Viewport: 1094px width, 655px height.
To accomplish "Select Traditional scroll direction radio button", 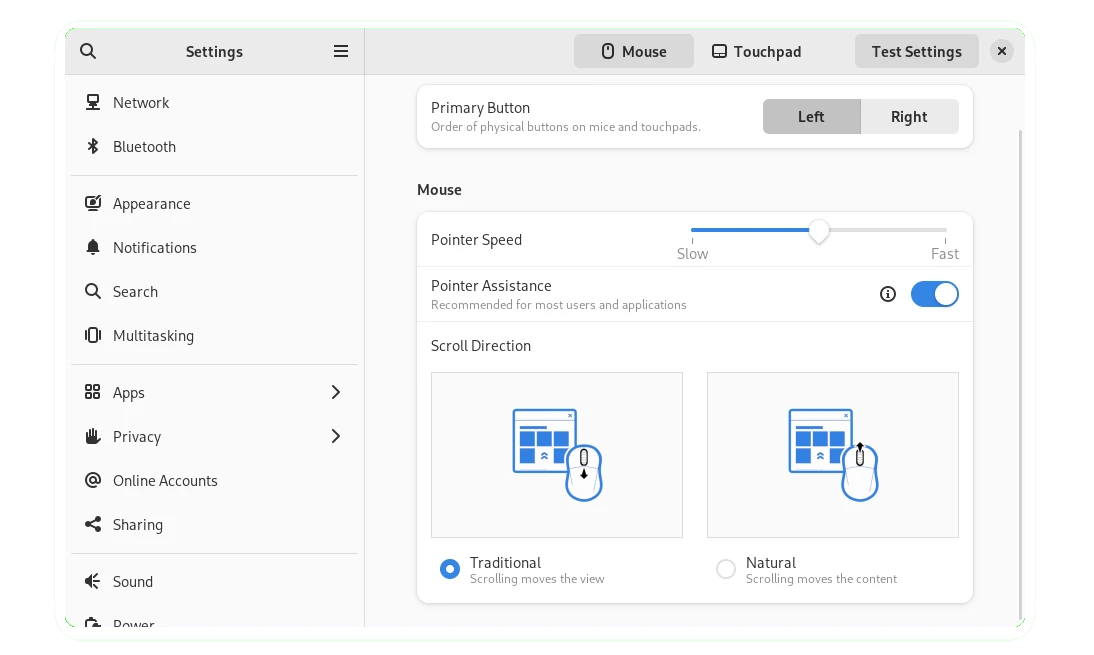I will tap(450, 569).
